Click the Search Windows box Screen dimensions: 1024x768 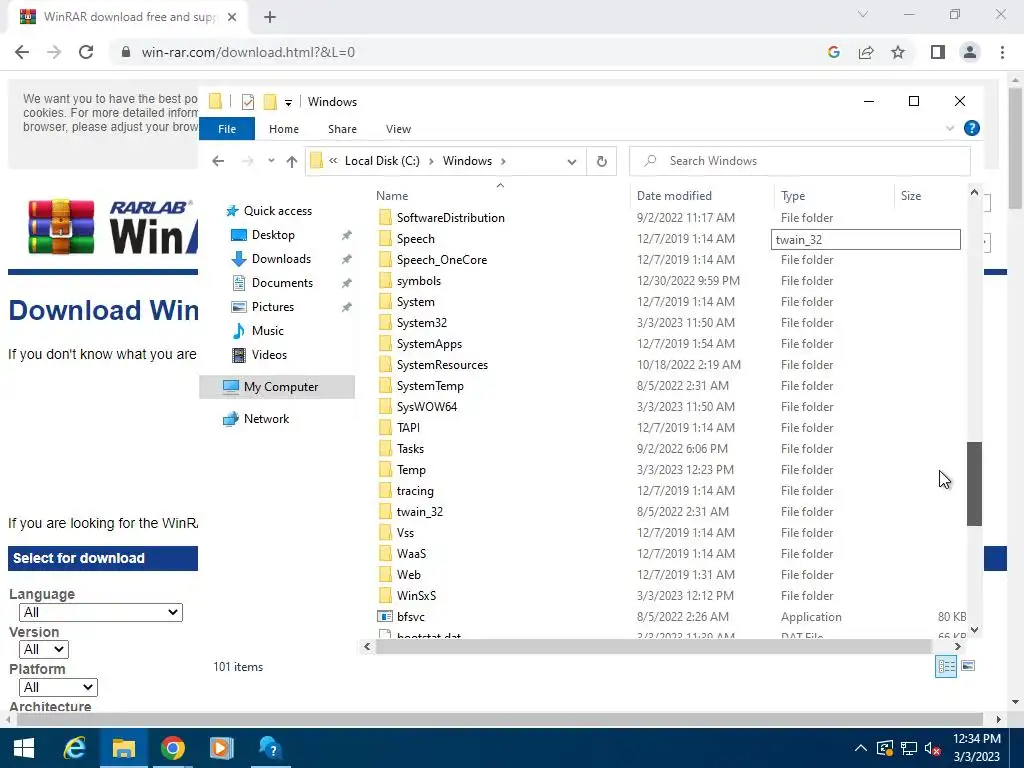800,161
